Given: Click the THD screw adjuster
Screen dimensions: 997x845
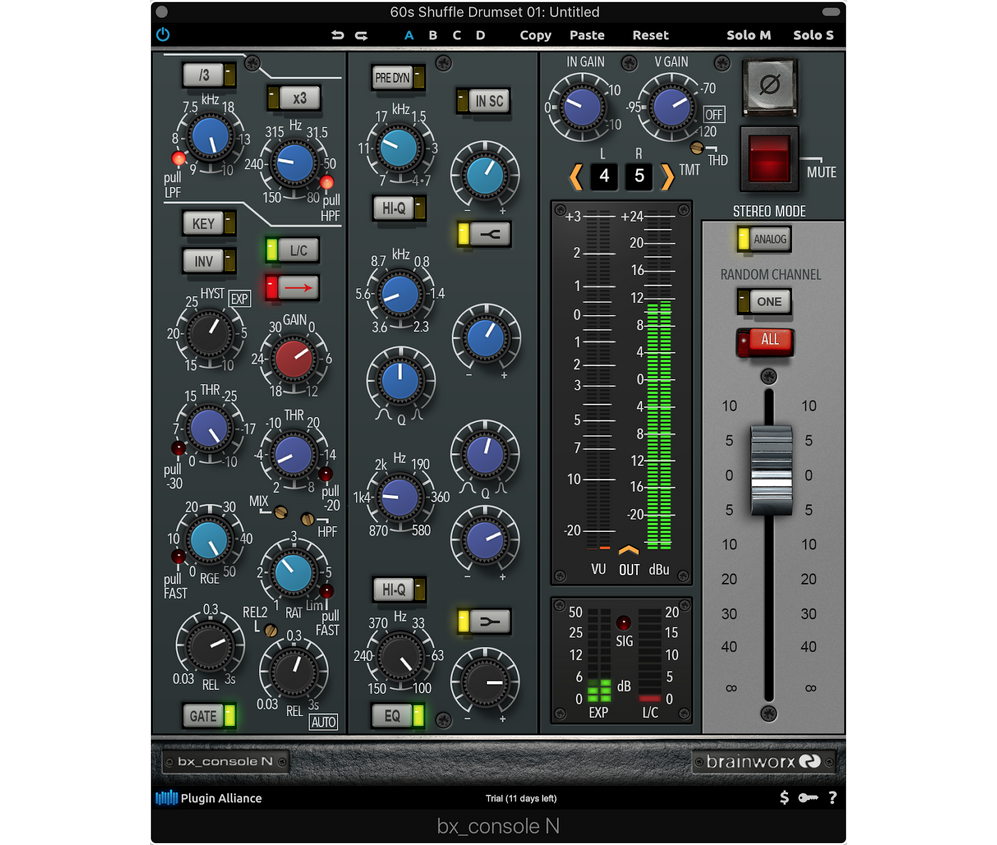Looking at the screenshot, I should pyautogui.click(x=697, y=148).
